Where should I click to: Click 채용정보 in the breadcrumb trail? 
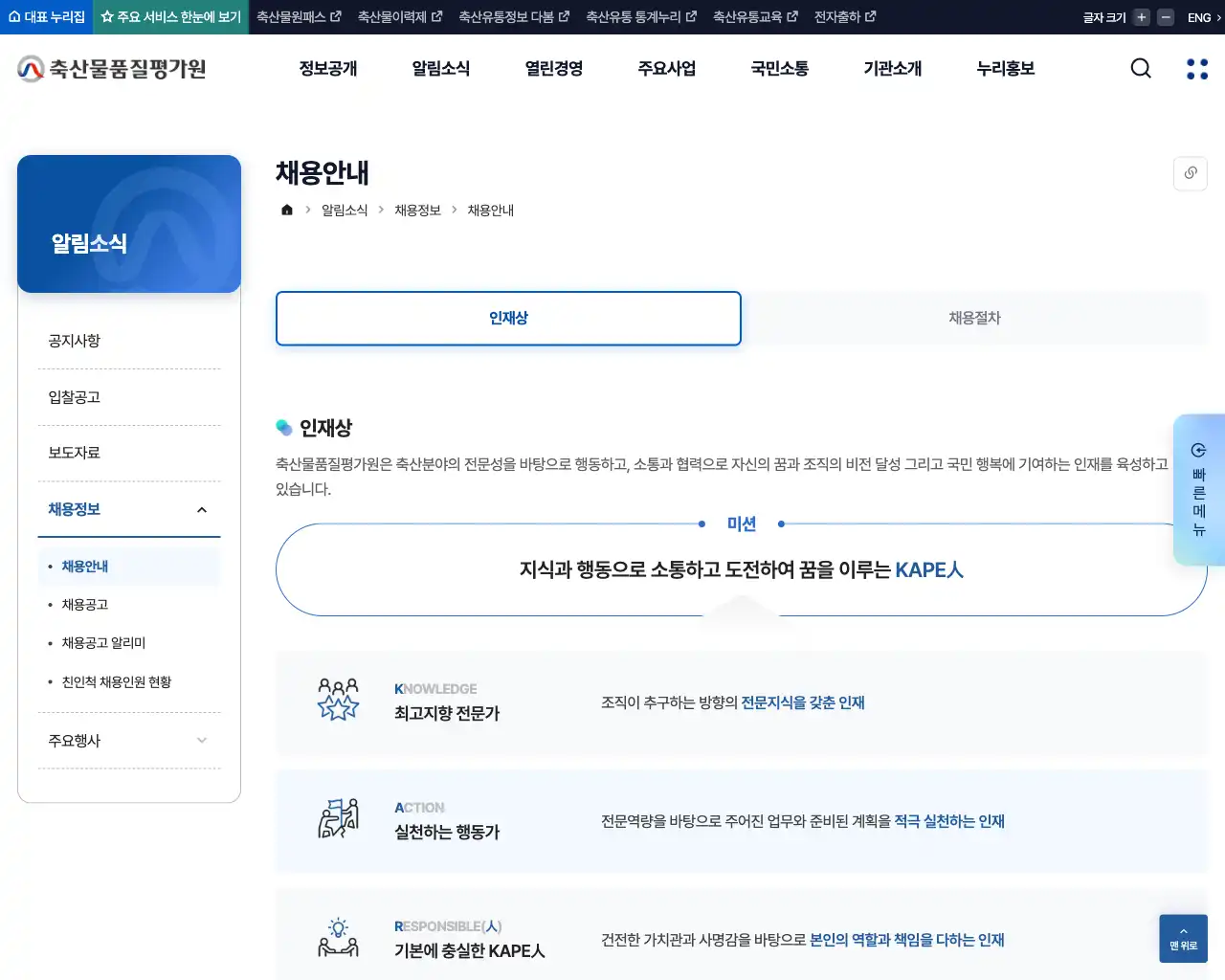click(416, 210)
